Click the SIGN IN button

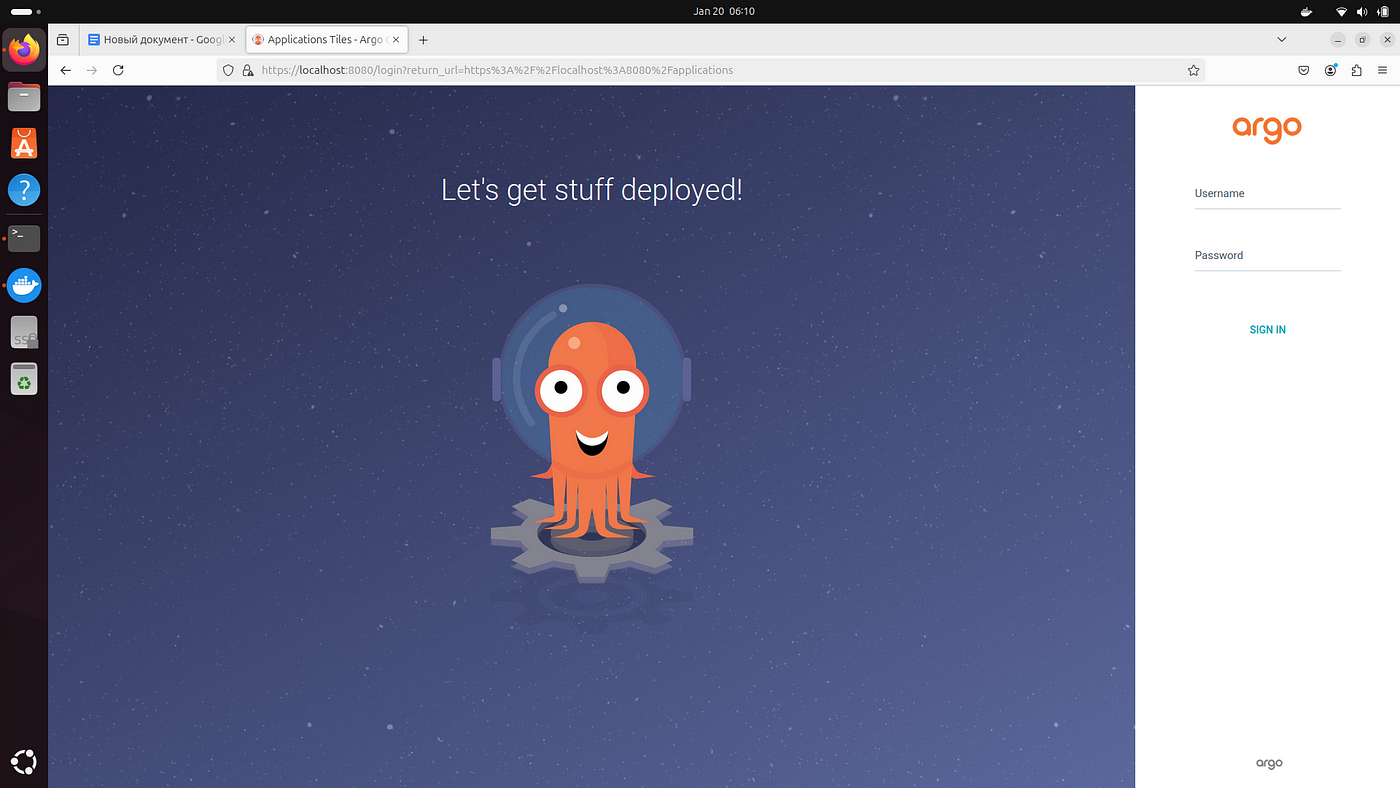tap(1267, 330)
